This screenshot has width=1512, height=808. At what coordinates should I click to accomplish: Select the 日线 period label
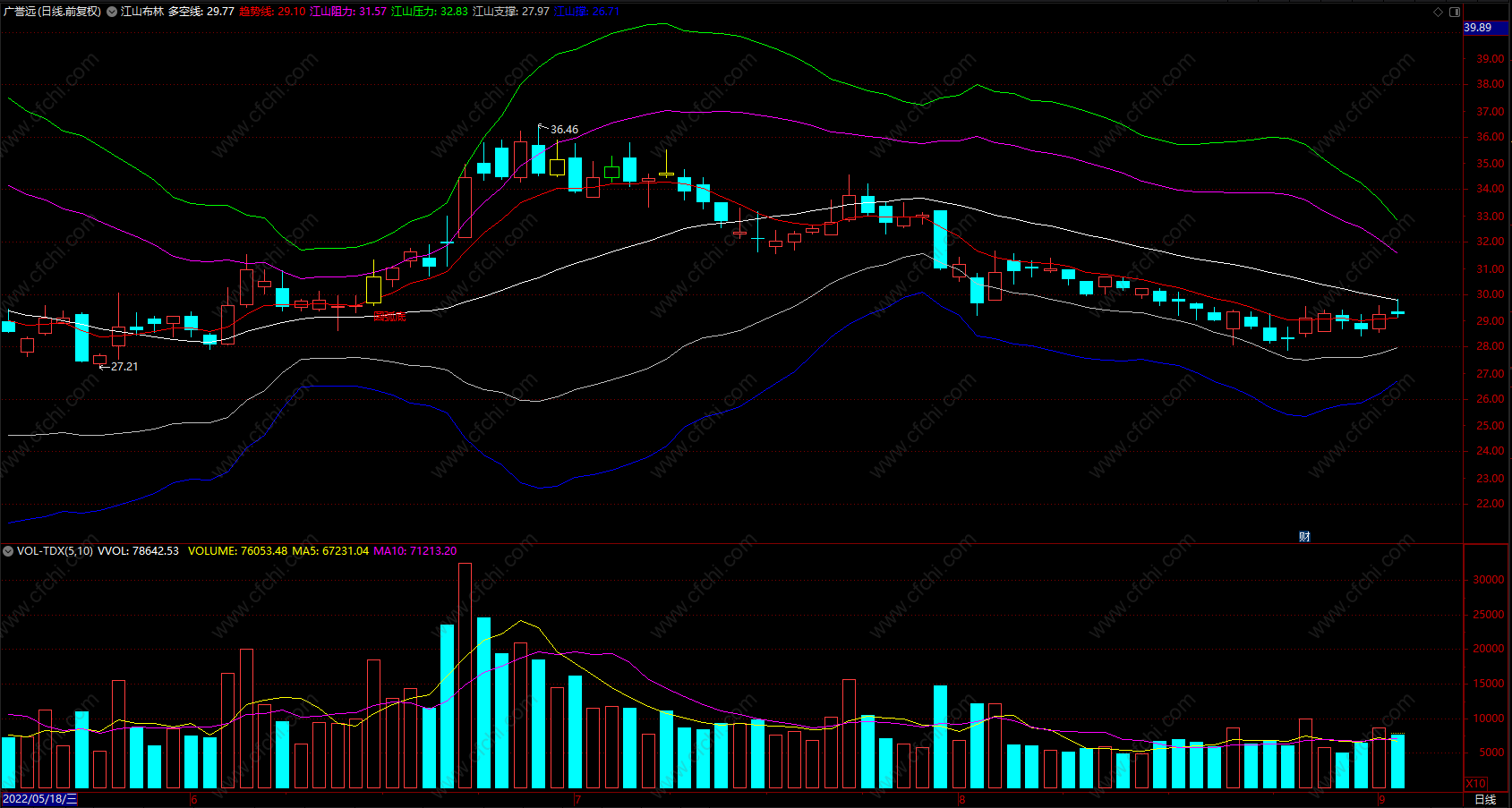coord(1485,799)
